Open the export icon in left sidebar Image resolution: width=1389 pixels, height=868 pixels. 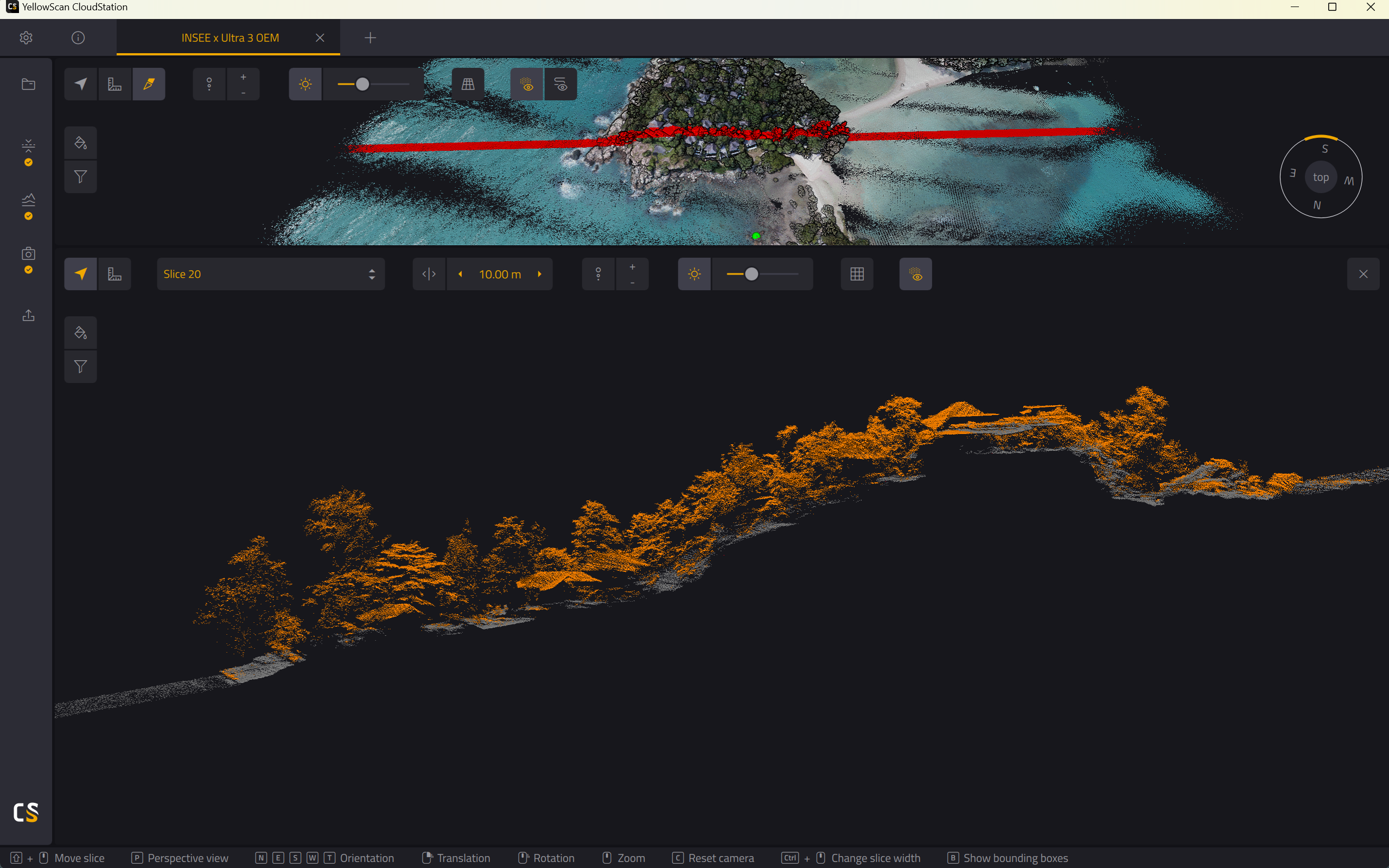pos(28,315)
